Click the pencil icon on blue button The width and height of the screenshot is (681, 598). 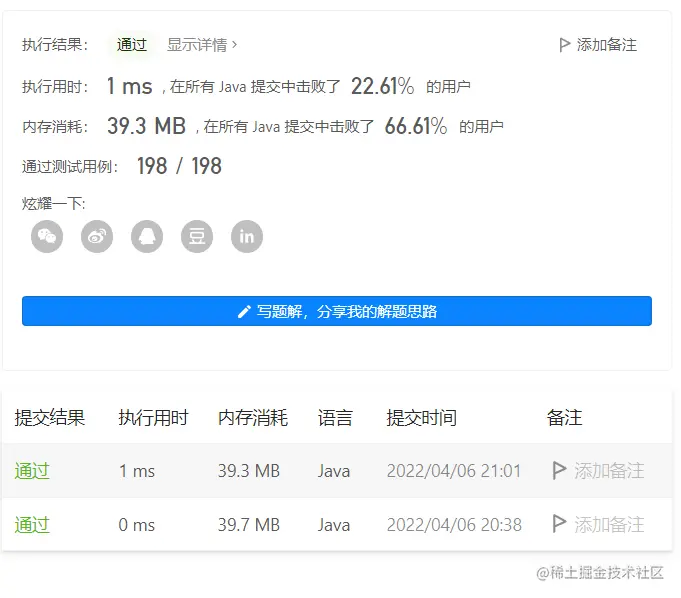pos(244,311)
